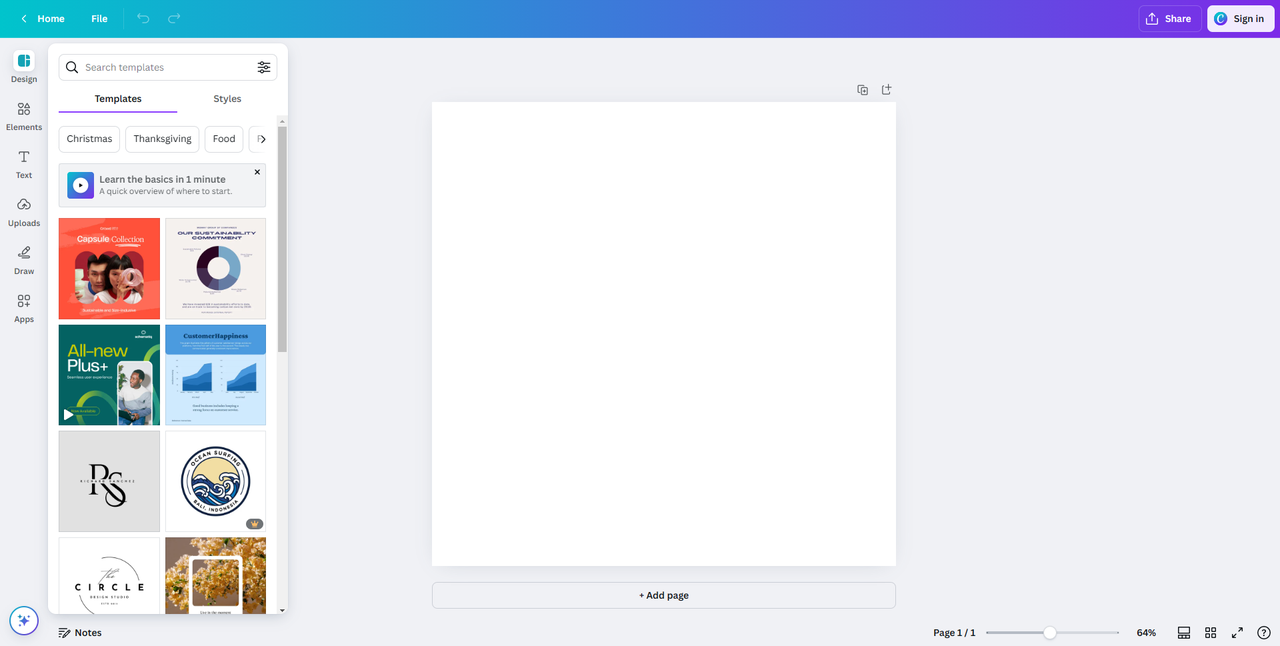Choose the Ocean Surfing logo template
The height and width of the screenshot is (646, 1280).
(x=215, y=481)
